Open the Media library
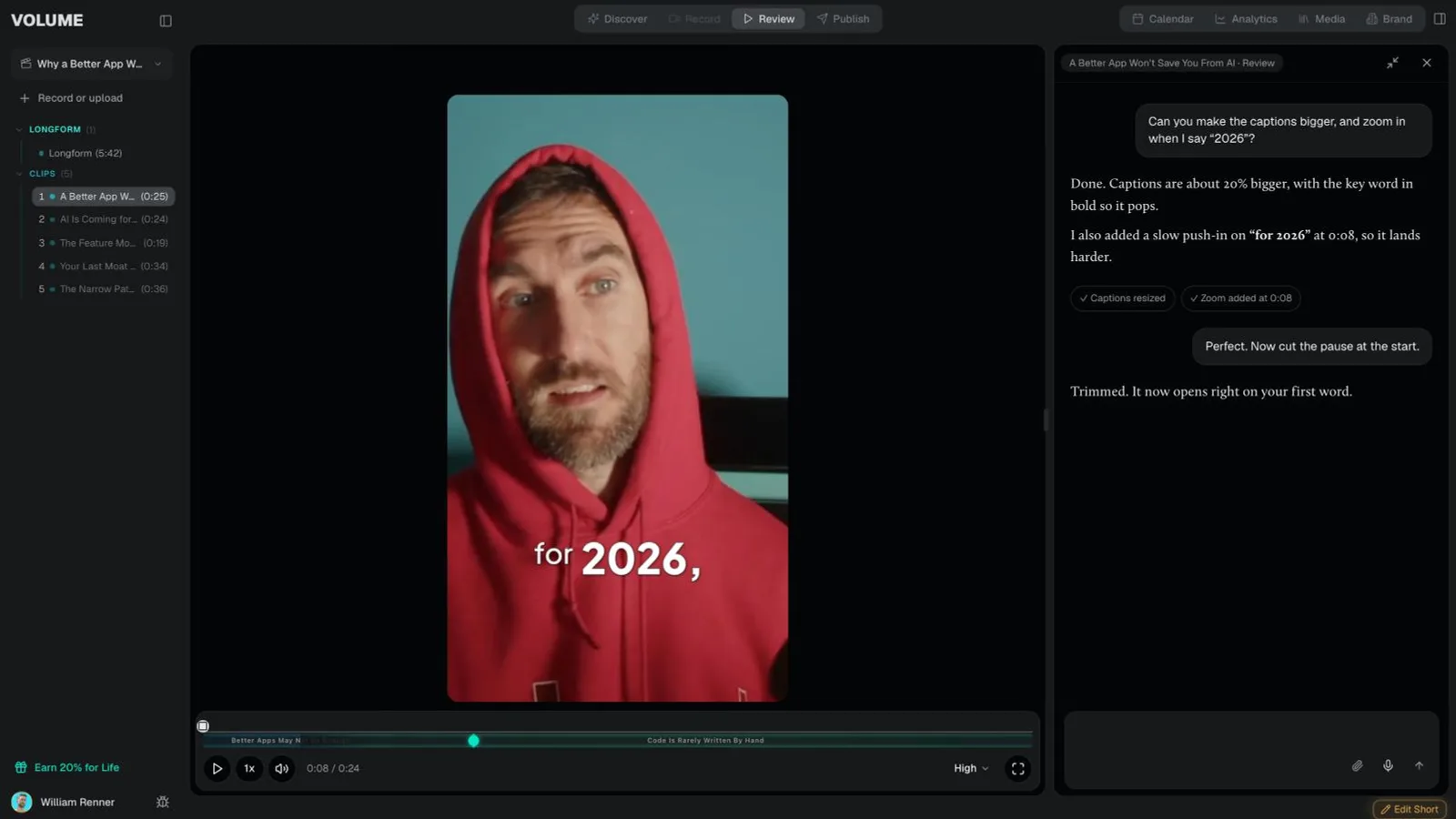This screenshot has height=819, width=1456. [x=1321, y=18]
